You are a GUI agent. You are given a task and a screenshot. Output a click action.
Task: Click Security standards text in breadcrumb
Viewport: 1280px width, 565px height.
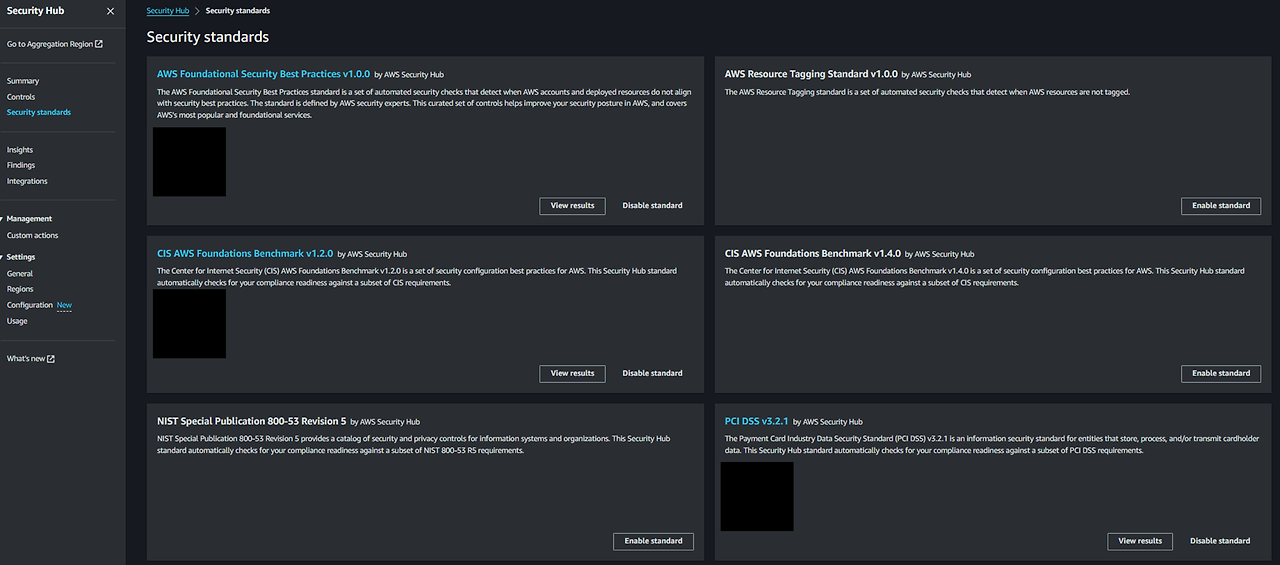[238, 10]
